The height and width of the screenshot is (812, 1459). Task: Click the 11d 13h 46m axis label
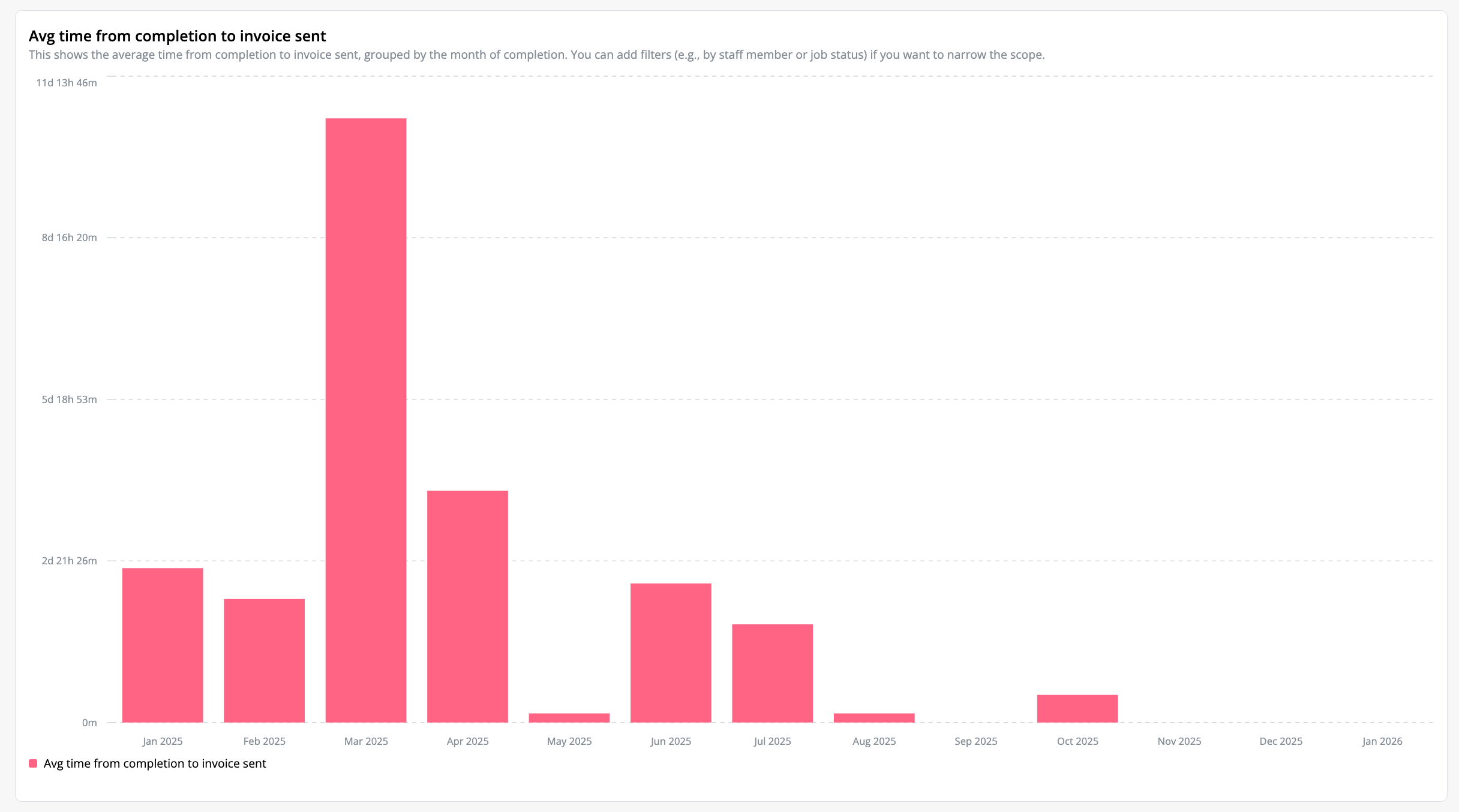coord(67,83)
